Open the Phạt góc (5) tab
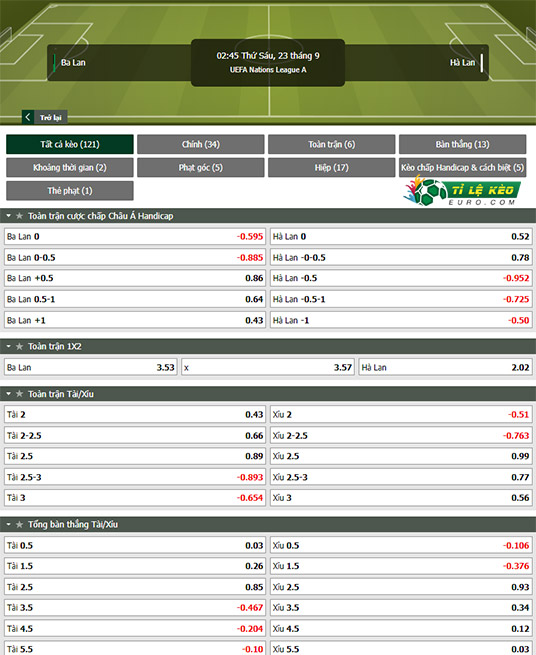Screen dimensions: 536x655 (201, 168)
